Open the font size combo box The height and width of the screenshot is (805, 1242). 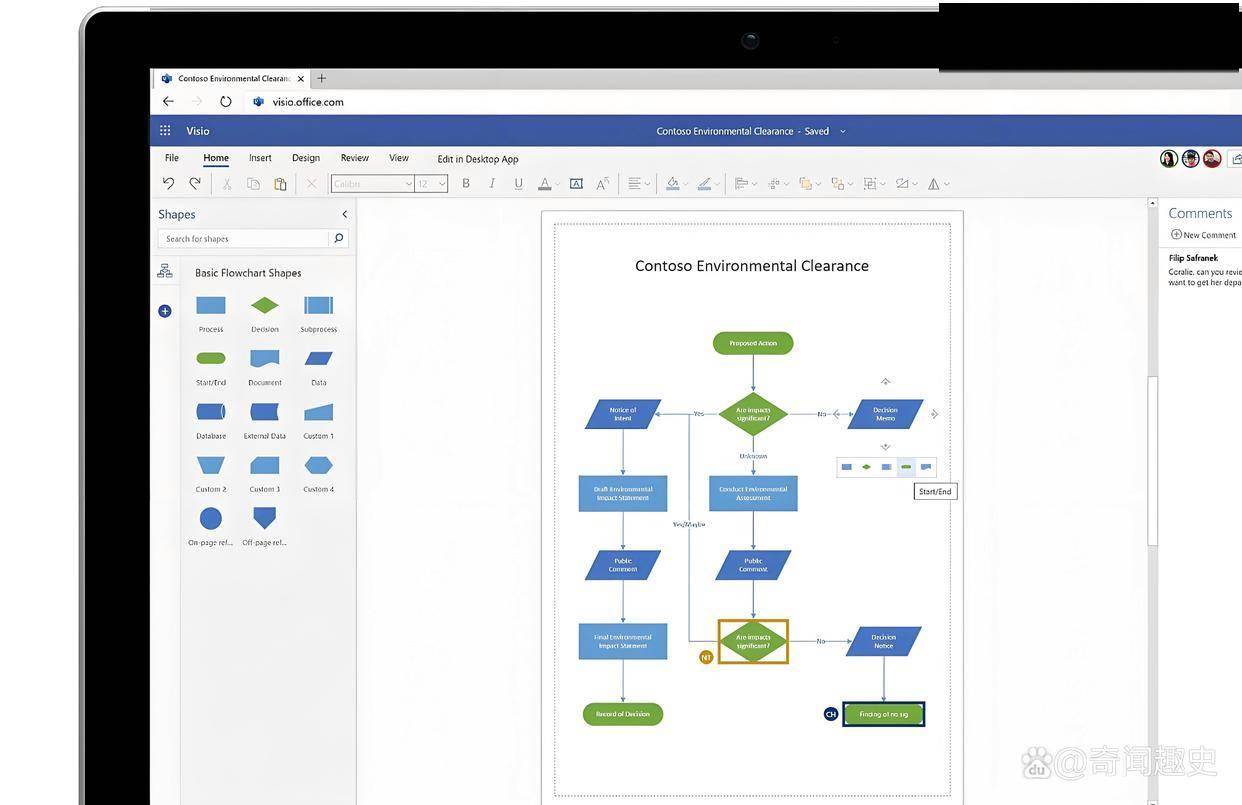431,184
